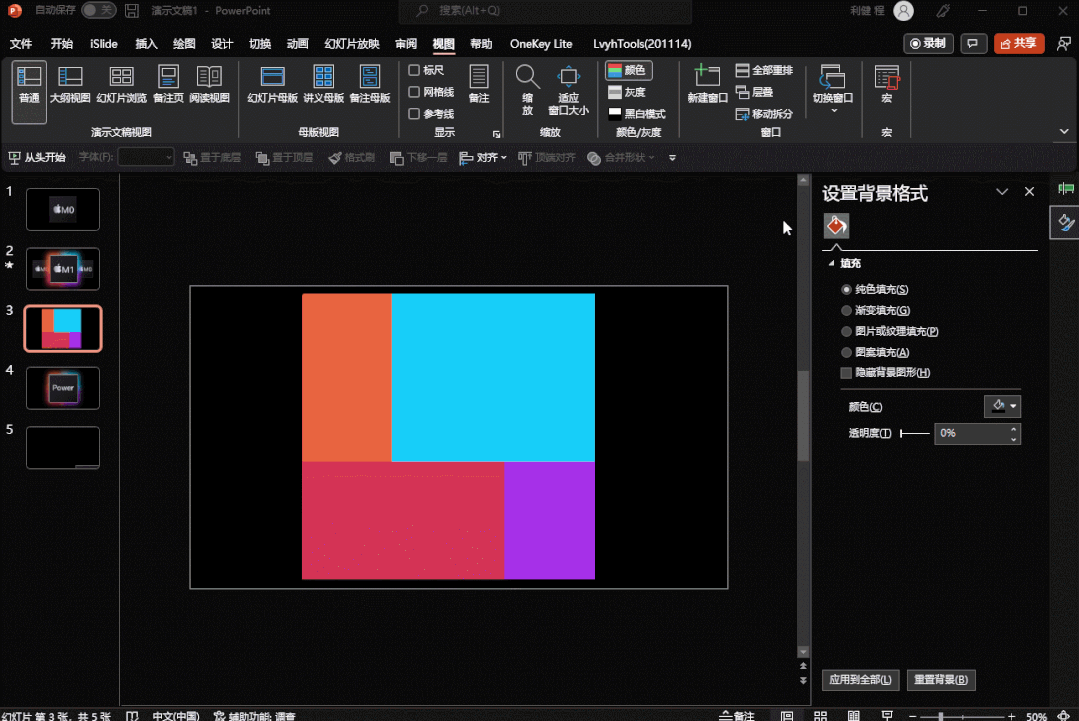Click the Fill paint bucket icon
The width and height of the screenshot is (1079, 721).
click(837, 226)
